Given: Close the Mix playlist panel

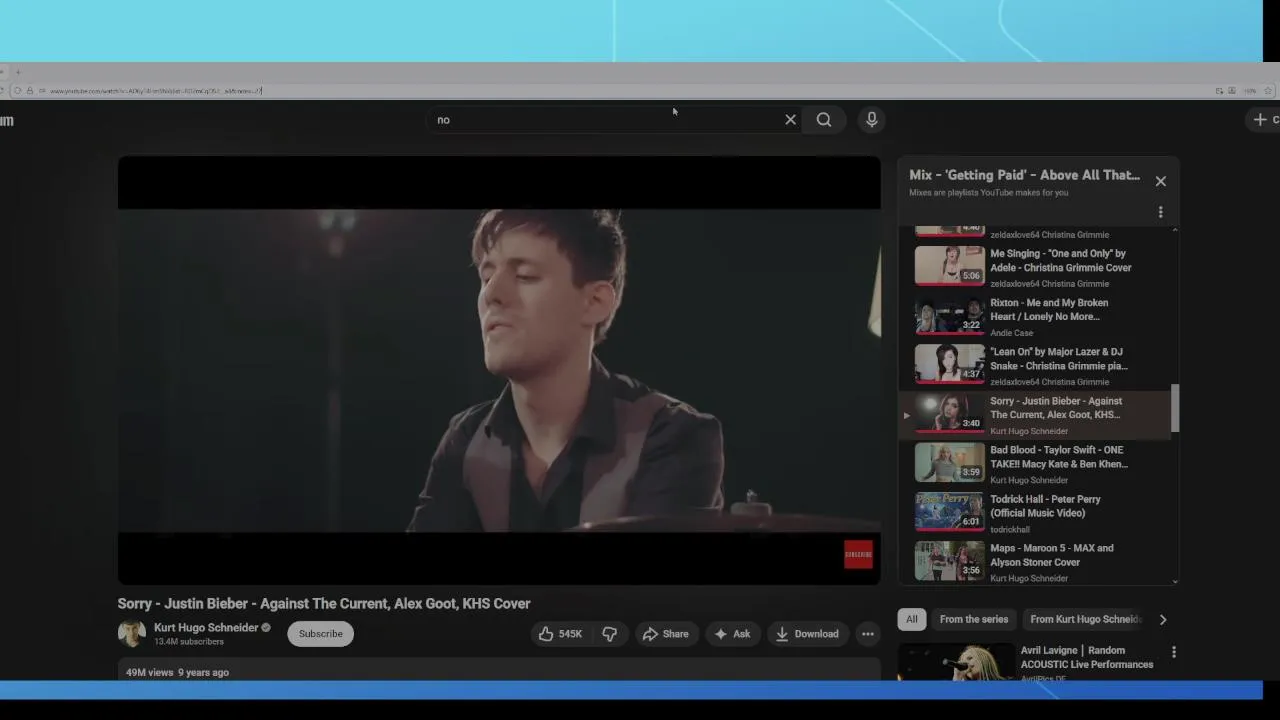Looking at the screenshot, I should tap(1161, 181).
